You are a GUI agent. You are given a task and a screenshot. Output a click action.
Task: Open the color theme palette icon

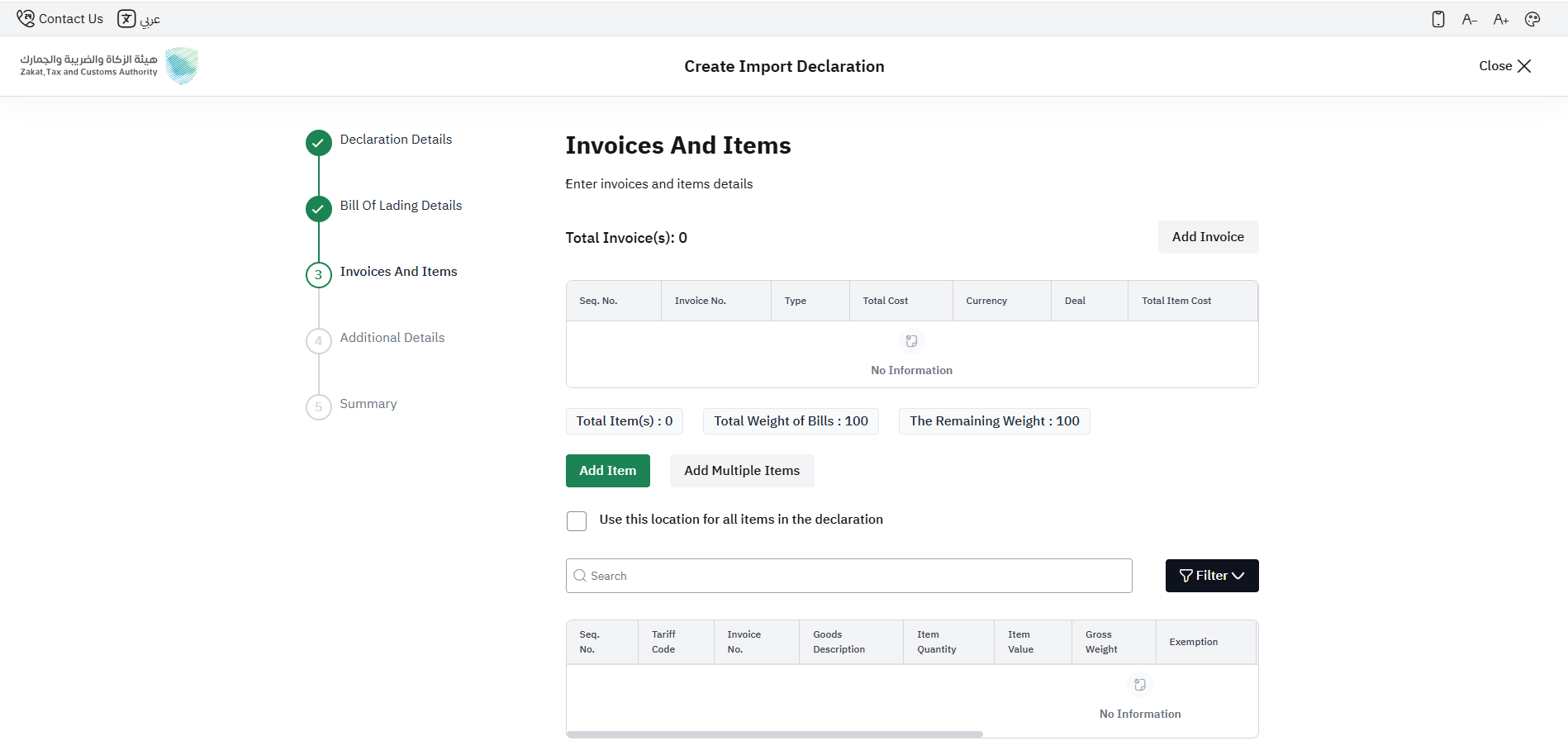click(x=1532, y=19)
